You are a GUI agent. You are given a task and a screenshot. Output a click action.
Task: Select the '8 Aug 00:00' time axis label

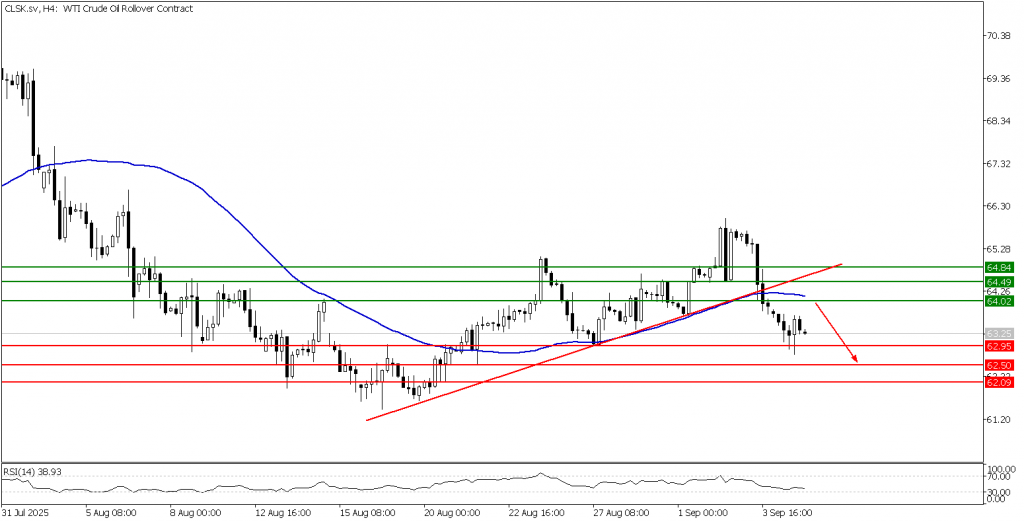(197, 513)
